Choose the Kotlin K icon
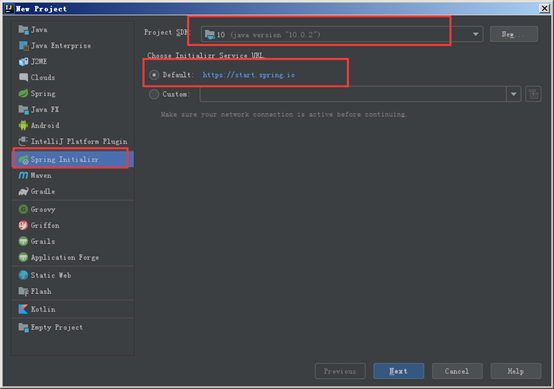Viewport: 554px width, 389px height. (23, 310)
